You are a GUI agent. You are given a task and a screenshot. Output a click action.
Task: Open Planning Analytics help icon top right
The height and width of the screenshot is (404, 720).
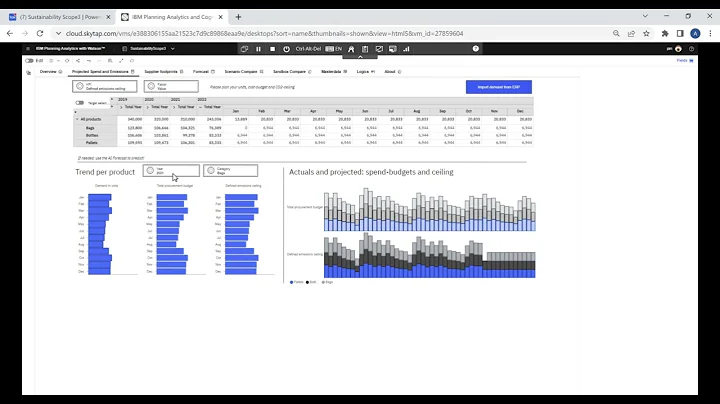point(692,49)
